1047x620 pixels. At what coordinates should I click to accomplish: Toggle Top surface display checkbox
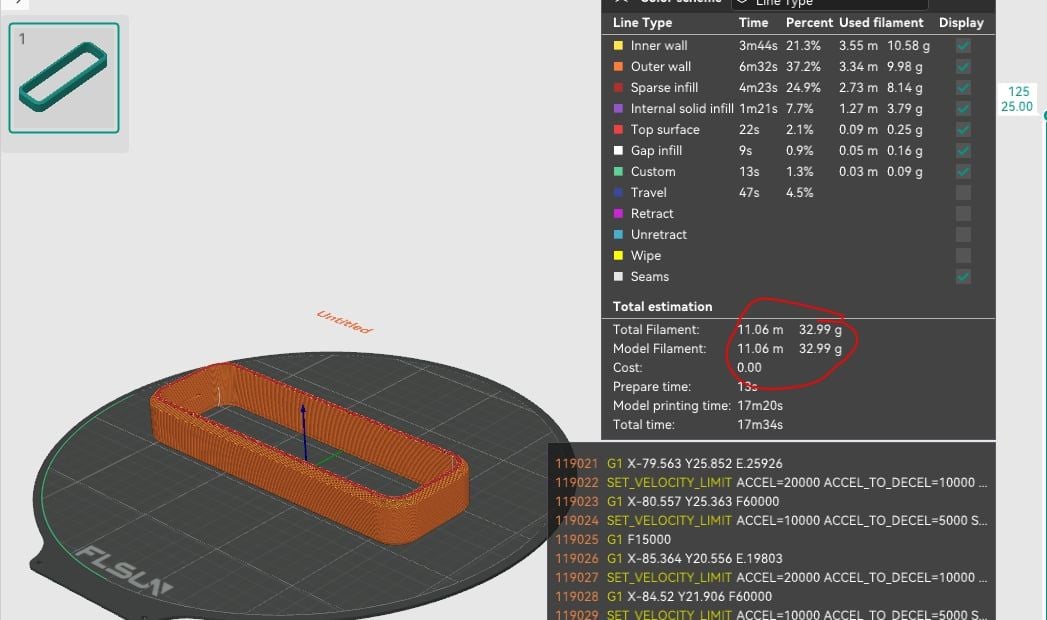pyautogui.click(x=963, y=129)
